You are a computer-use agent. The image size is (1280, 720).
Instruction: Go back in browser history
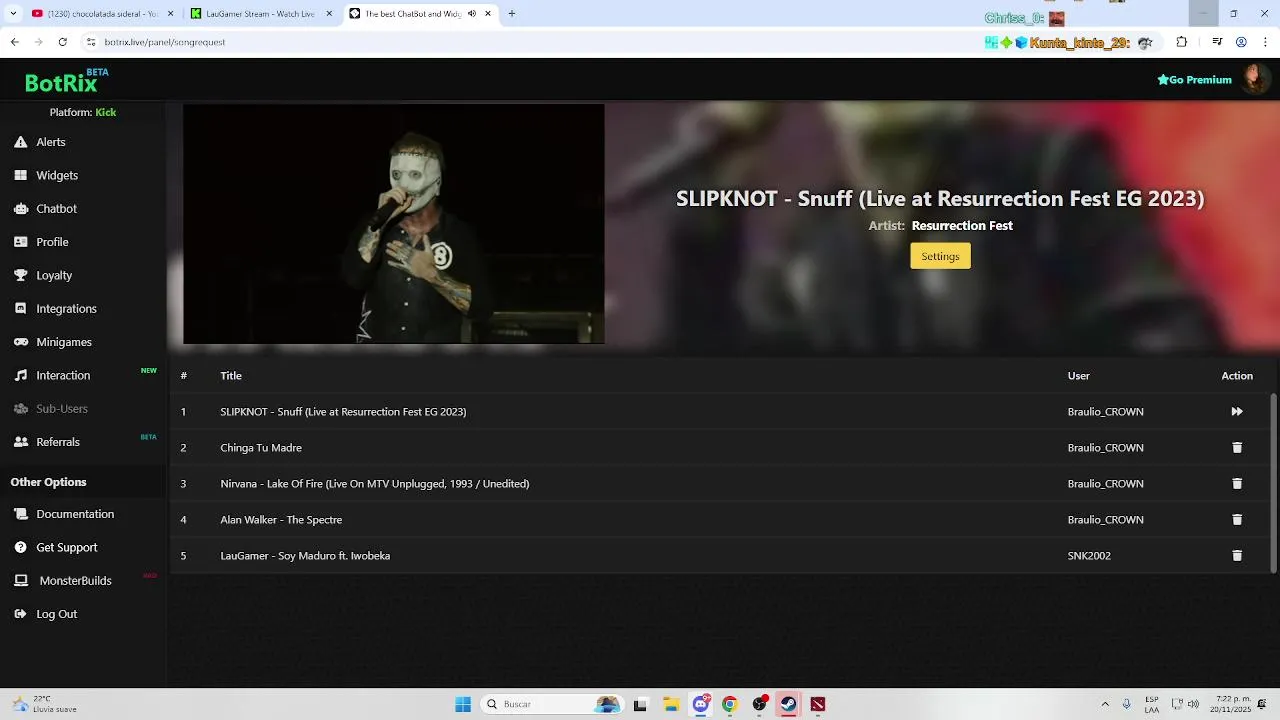(14, 42)
